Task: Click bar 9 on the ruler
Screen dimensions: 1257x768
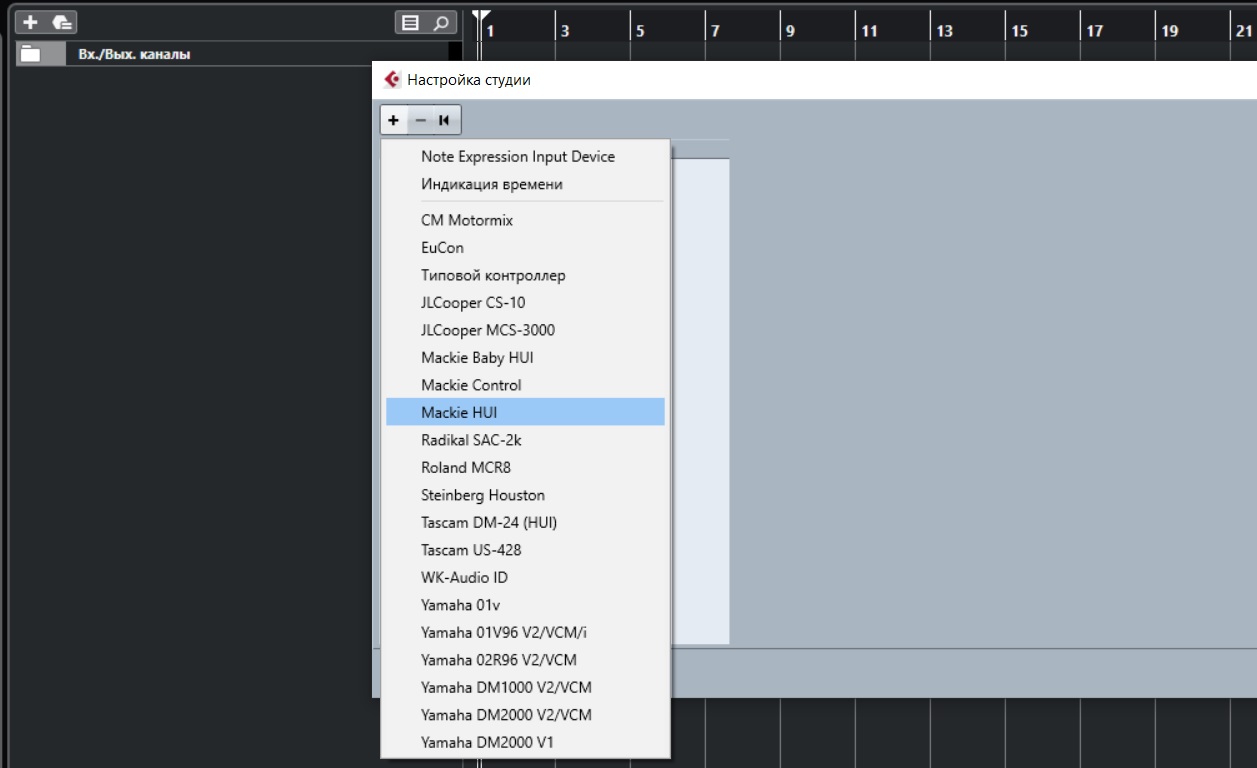Action: tap(790, 31)
